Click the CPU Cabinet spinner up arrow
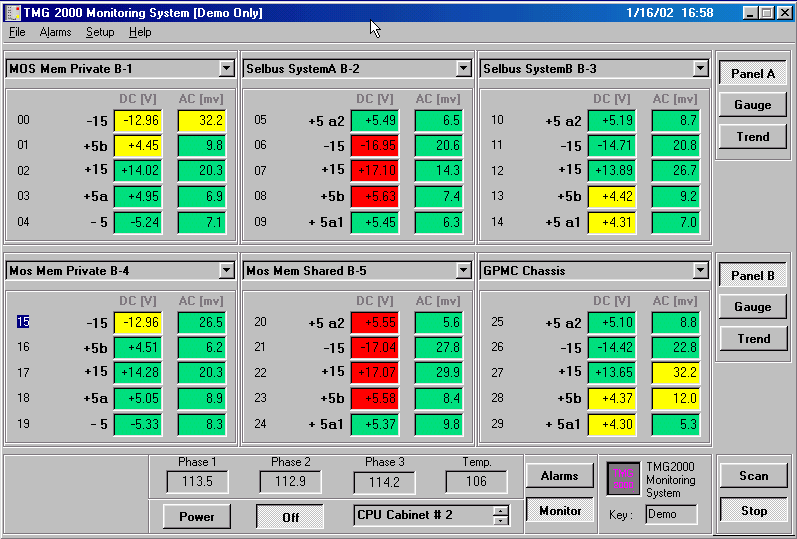The image size is (797, 539). pos(501,510)
